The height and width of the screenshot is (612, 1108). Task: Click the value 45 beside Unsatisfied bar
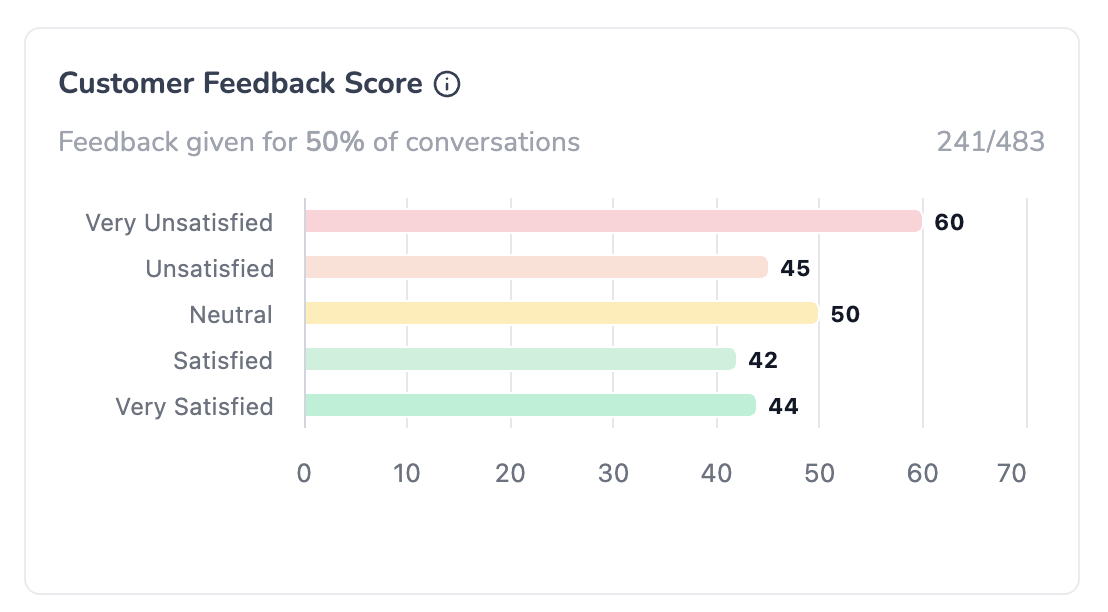point(795,268)
